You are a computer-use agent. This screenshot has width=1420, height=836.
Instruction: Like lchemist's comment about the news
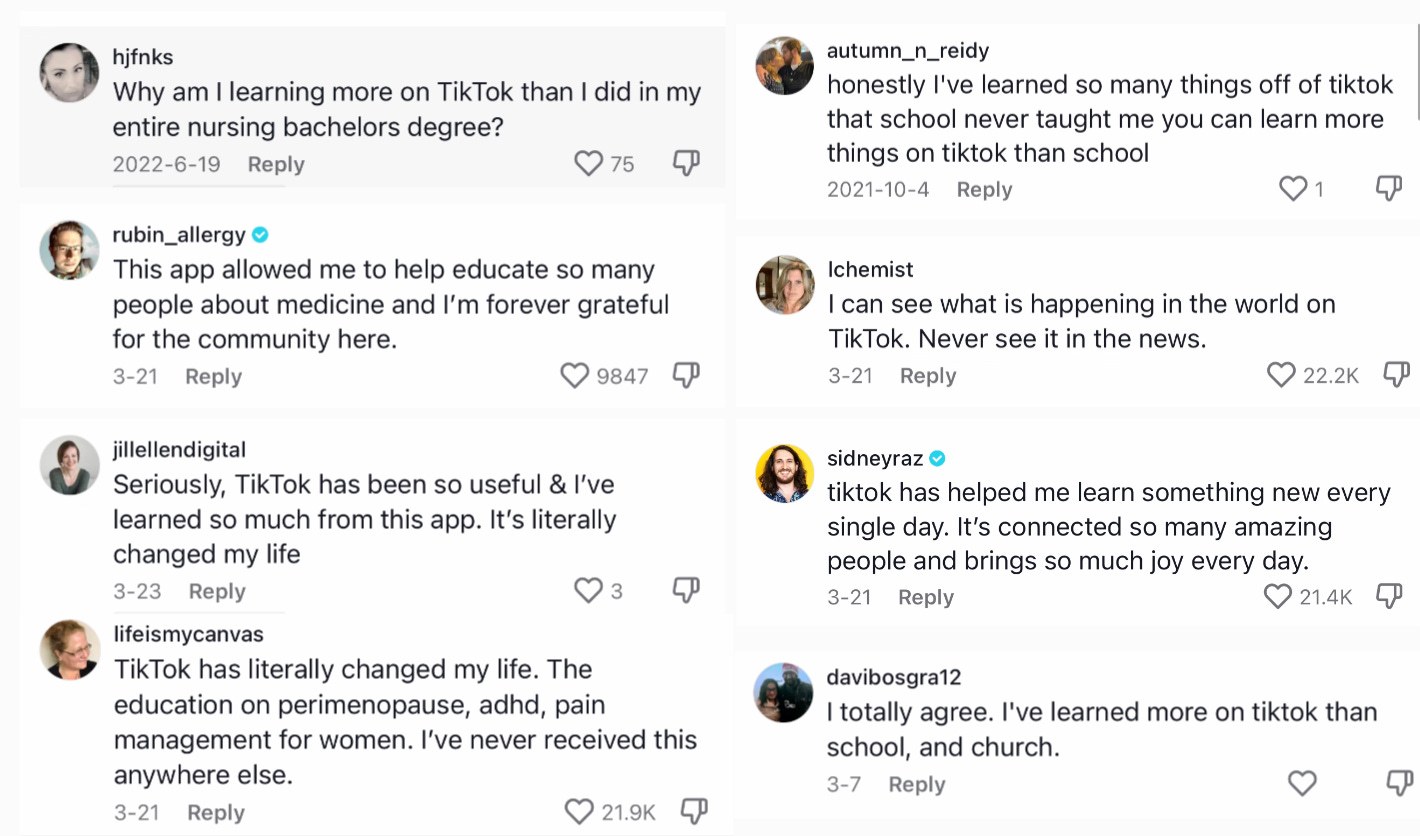[1281, 375]
